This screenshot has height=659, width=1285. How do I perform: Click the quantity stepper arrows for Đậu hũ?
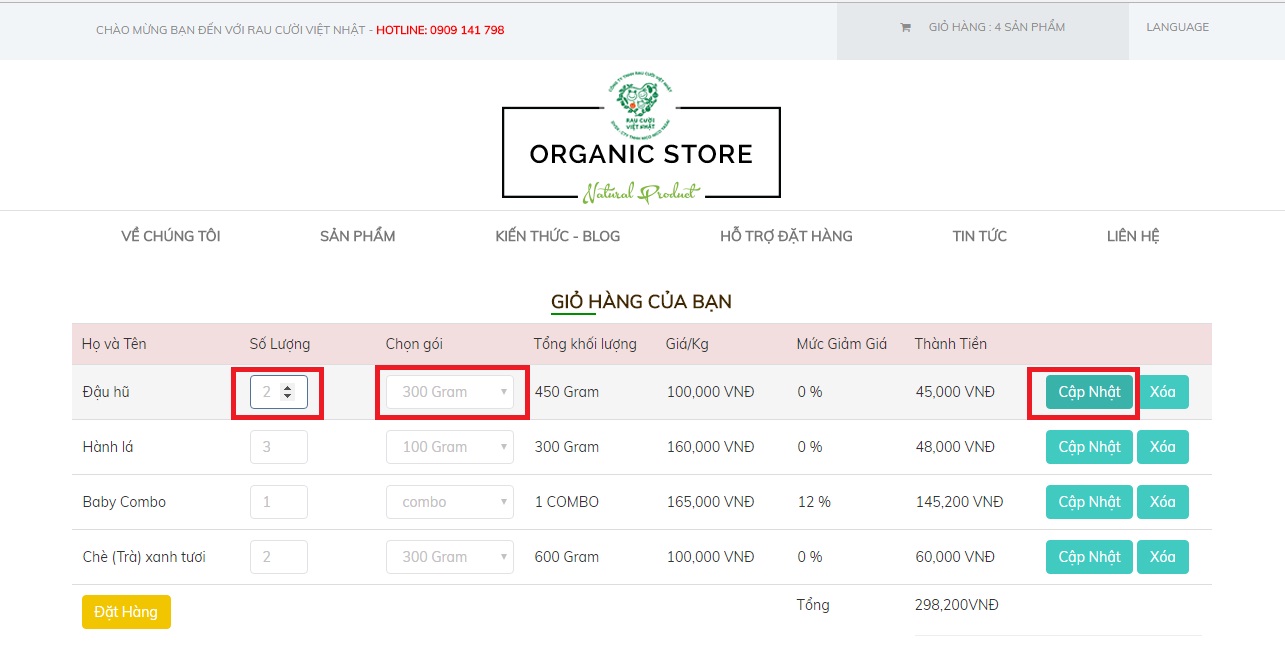click(288, 392)
